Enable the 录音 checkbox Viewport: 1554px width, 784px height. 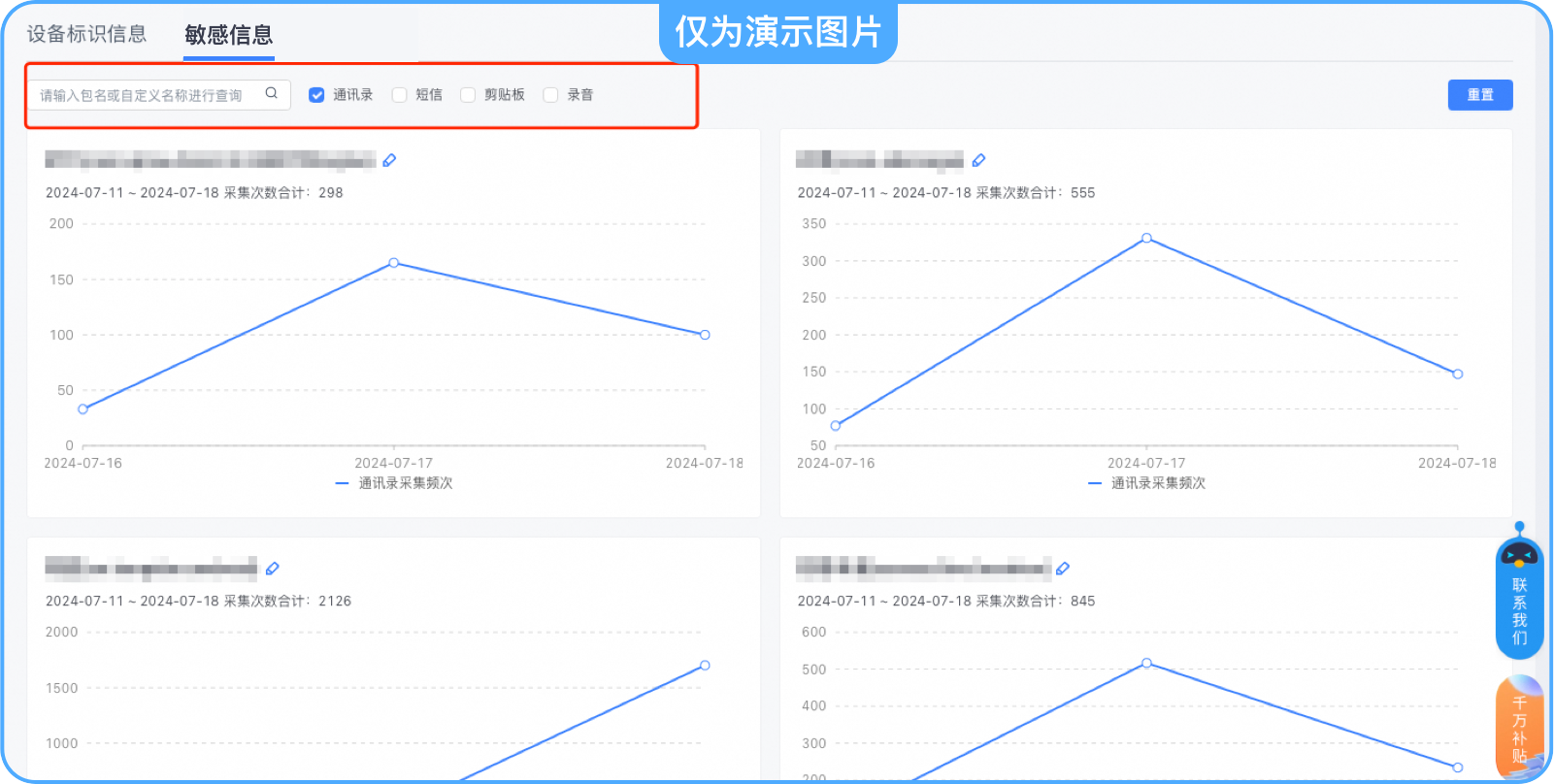click(x=550, y=95)
